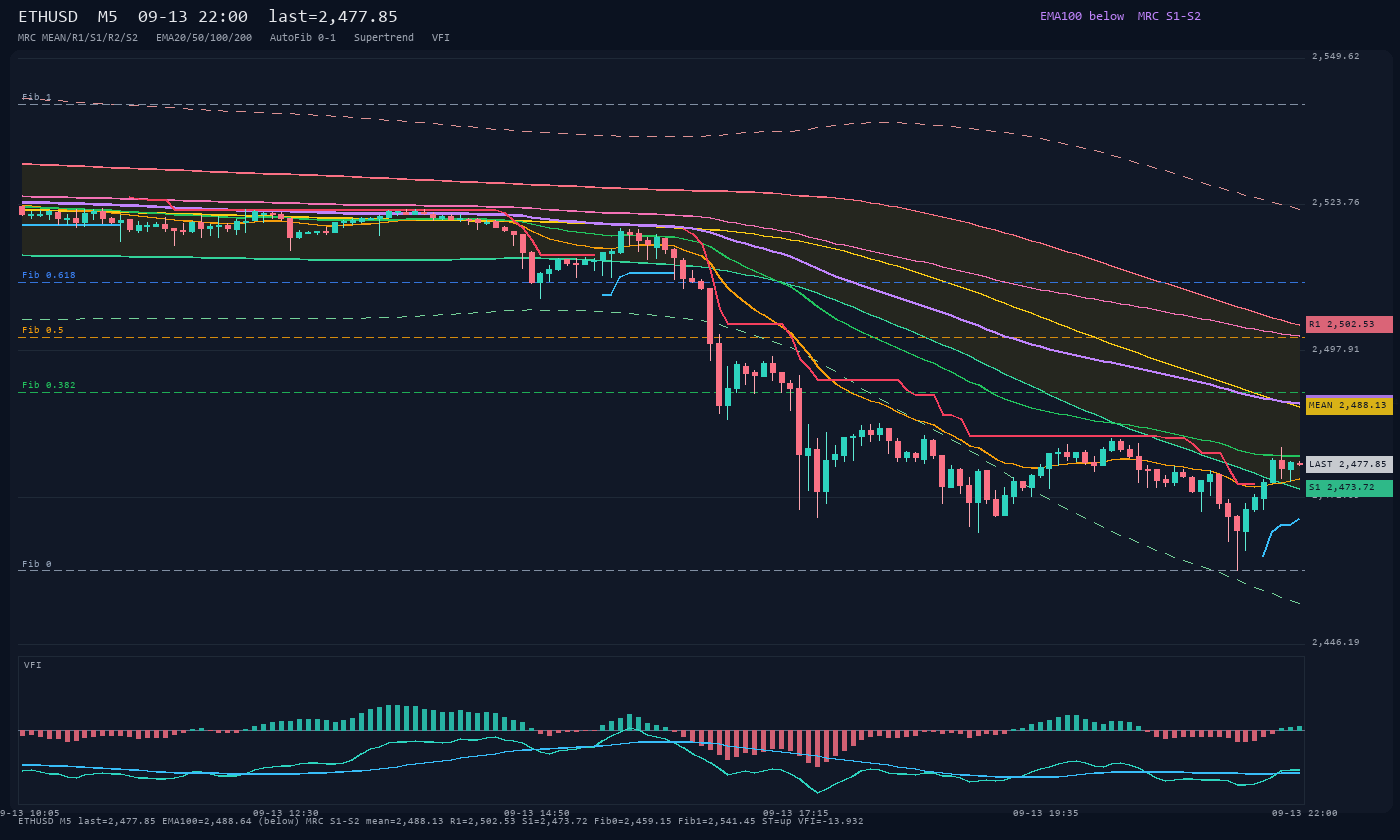This screenshot has width=1400, height=840.
Task: Click the 'MRC S1-S2' label at top right
Action: [x=1169, y=16]
